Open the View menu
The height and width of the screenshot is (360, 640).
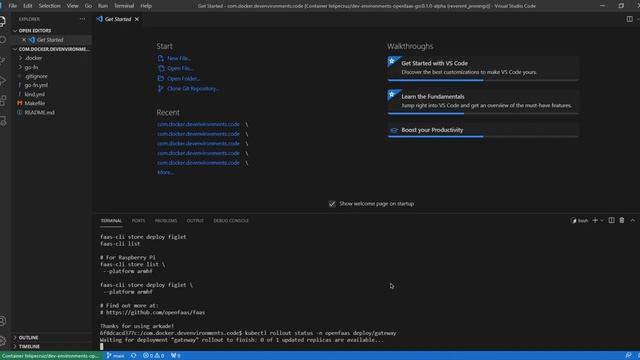[72, 6]
